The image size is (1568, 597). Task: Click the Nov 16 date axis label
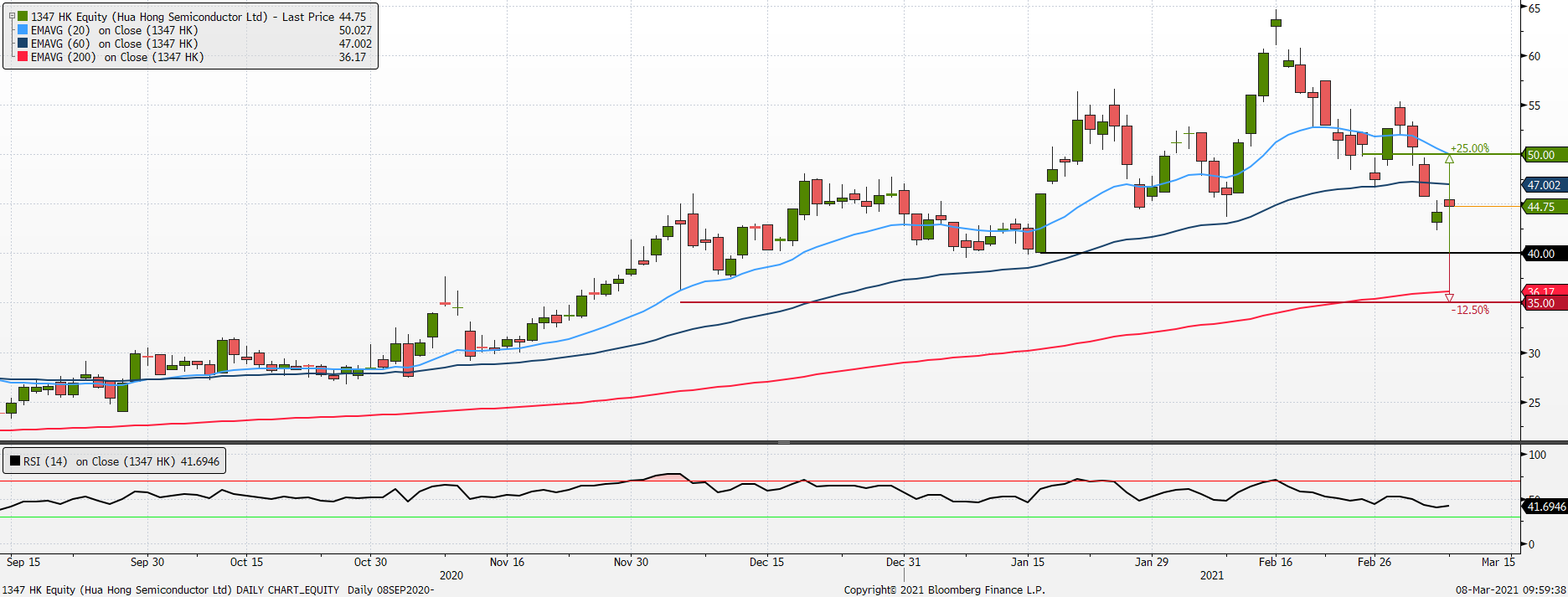tap(507, 562)
